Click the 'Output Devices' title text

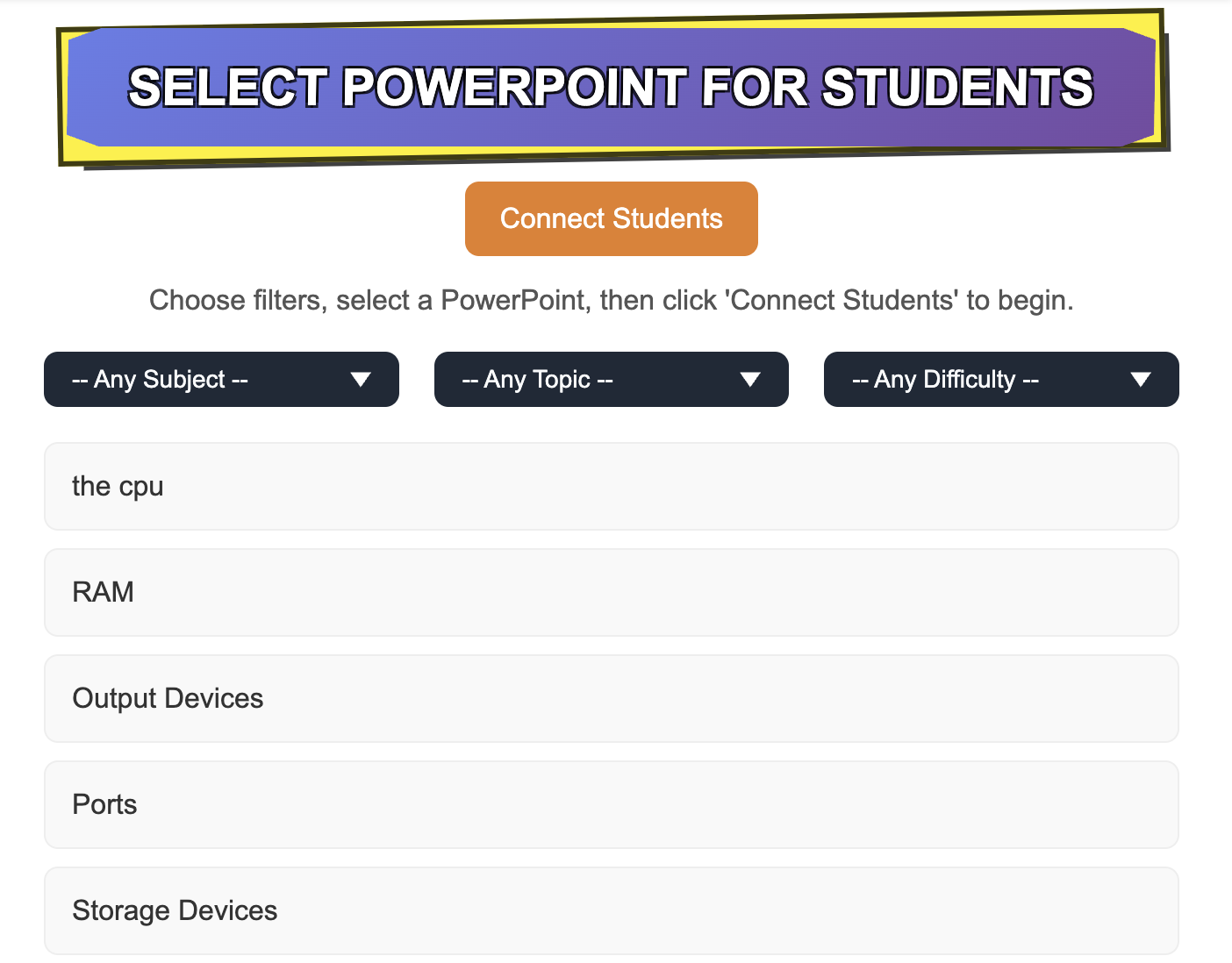(x=168, y=698)
